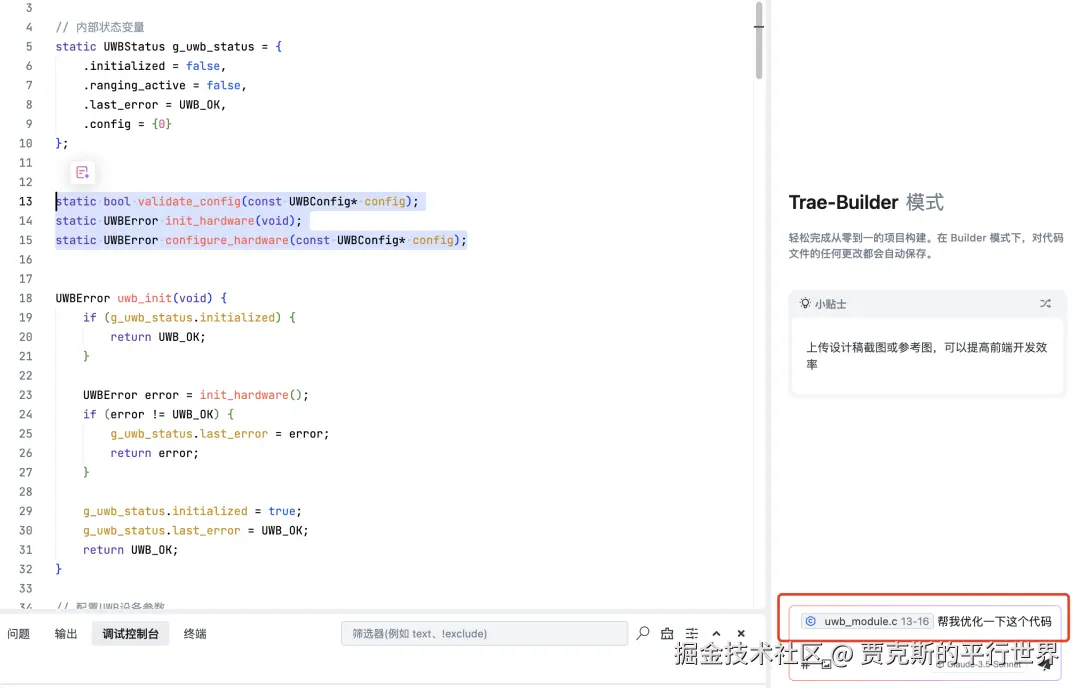This screenshot has height=688, width=1080.
Task: Open the 终端 tab
Action: click(195, 634)
